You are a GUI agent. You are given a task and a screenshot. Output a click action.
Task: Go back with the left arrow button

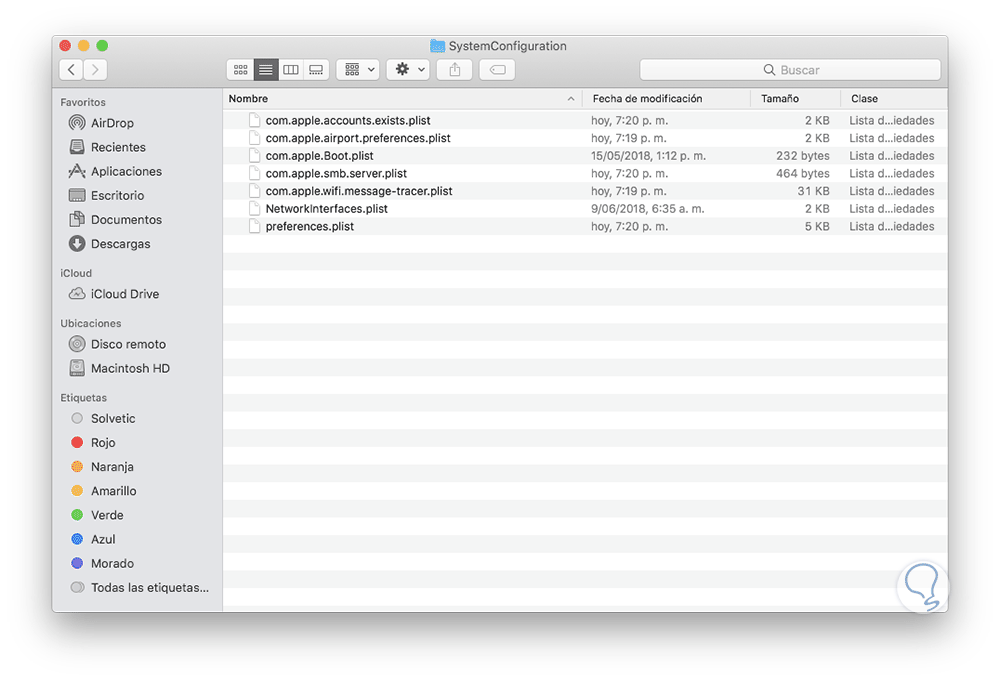[x=71, y=70]
